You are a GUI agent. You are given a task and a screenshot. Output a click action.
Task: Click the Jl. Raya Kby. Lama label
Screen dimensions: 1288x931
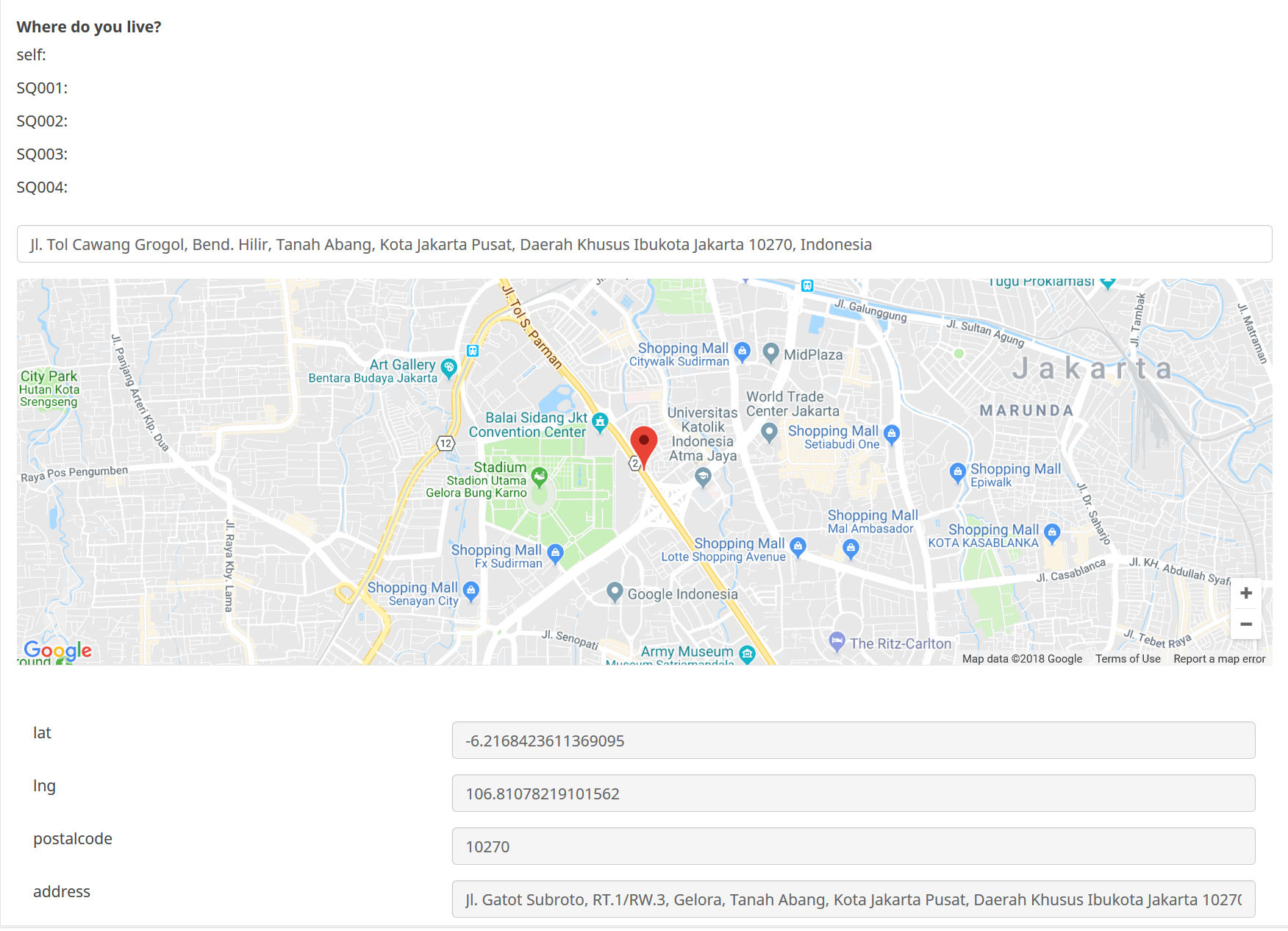pyautogui.click(x=229, y=566)
